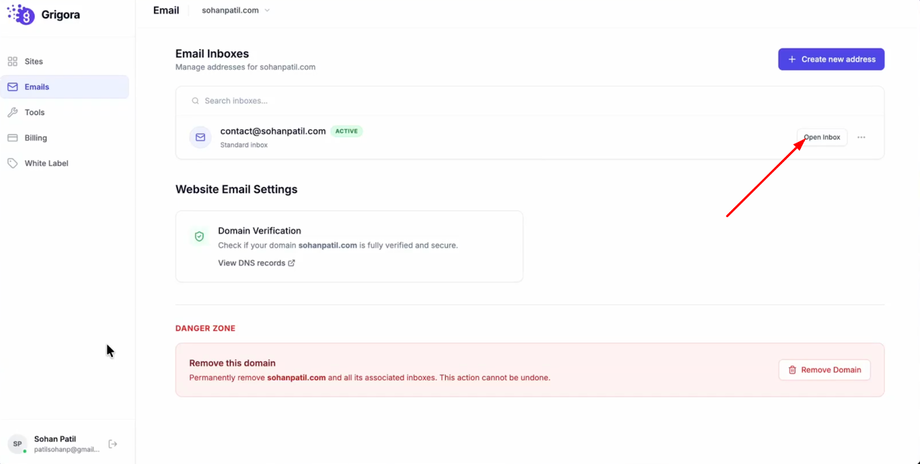The height and width of the screenshot is (464, 920).
Task: Go to the Billing page
Action: [x=36, y=138]
